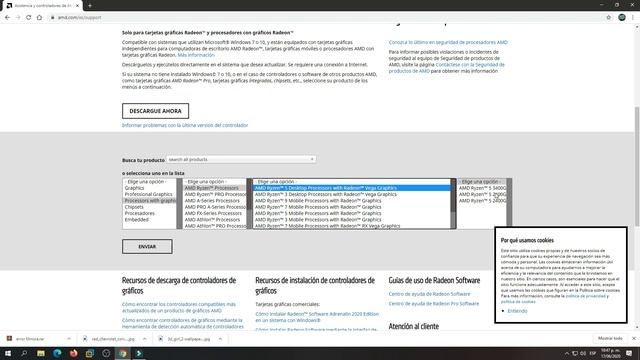
Task: Choose AMD Athlon PRO Processors entry
Action: 215,226
